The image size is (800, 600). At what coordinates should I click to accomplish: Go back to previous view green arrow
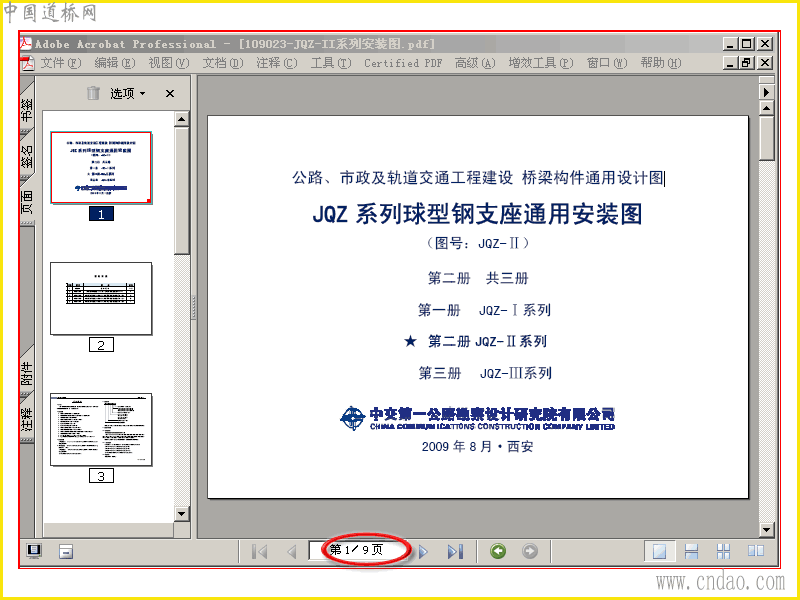498,551
